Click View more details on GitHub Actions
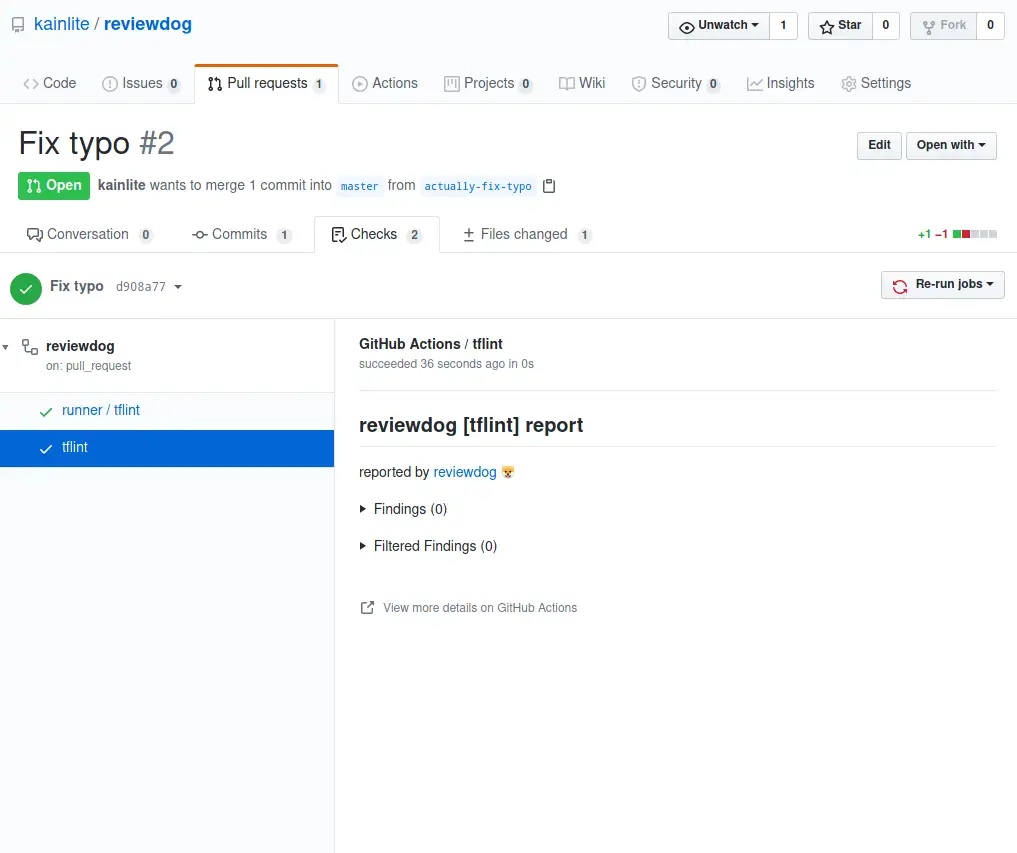This screenshot has width=1017, height=853. pyautogui.click(x=480, y=608)
